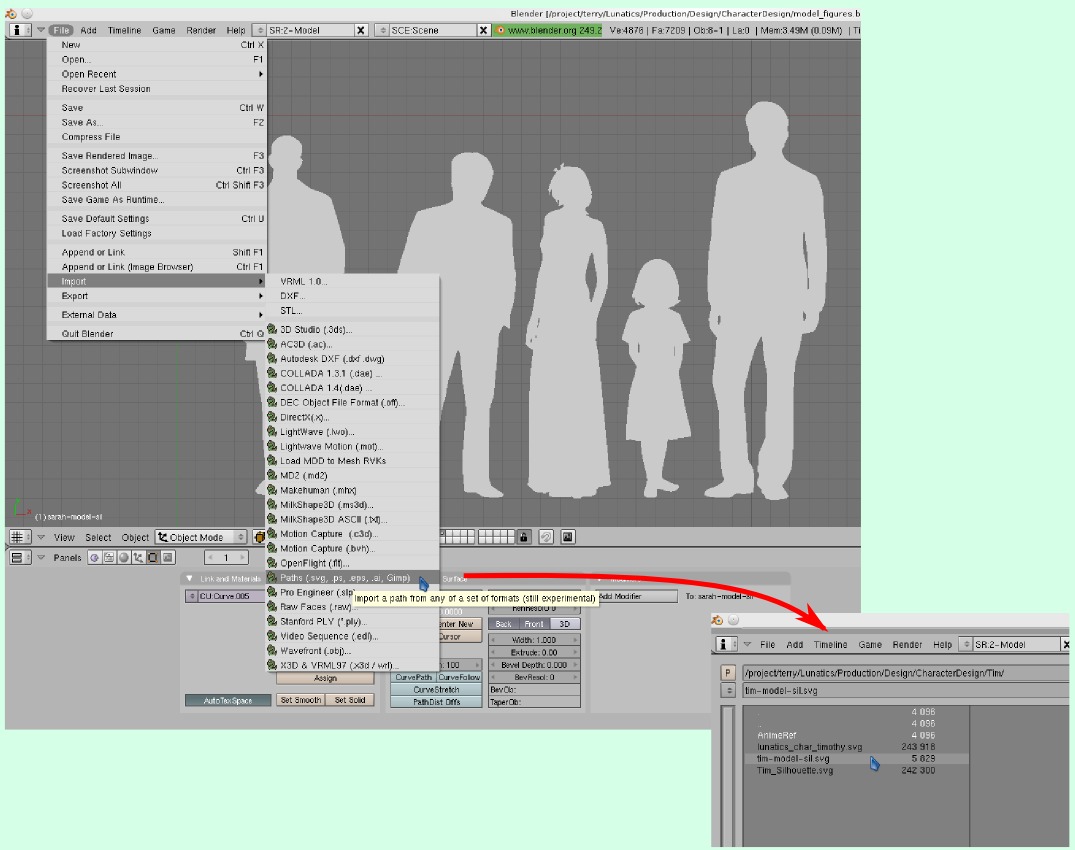Click the Set Smooth button

(x=301, y=700)
